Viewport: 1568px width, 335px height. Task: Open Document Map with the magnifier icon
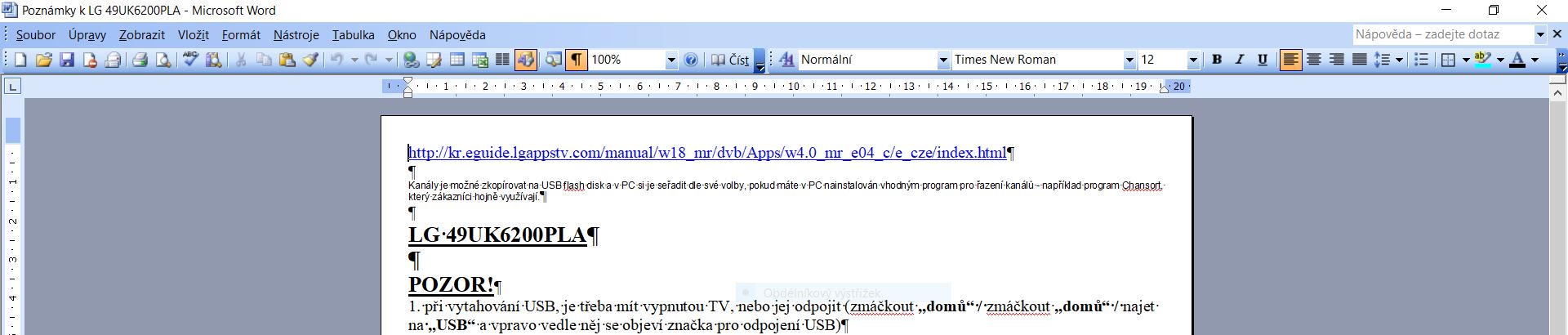[553, 60]
